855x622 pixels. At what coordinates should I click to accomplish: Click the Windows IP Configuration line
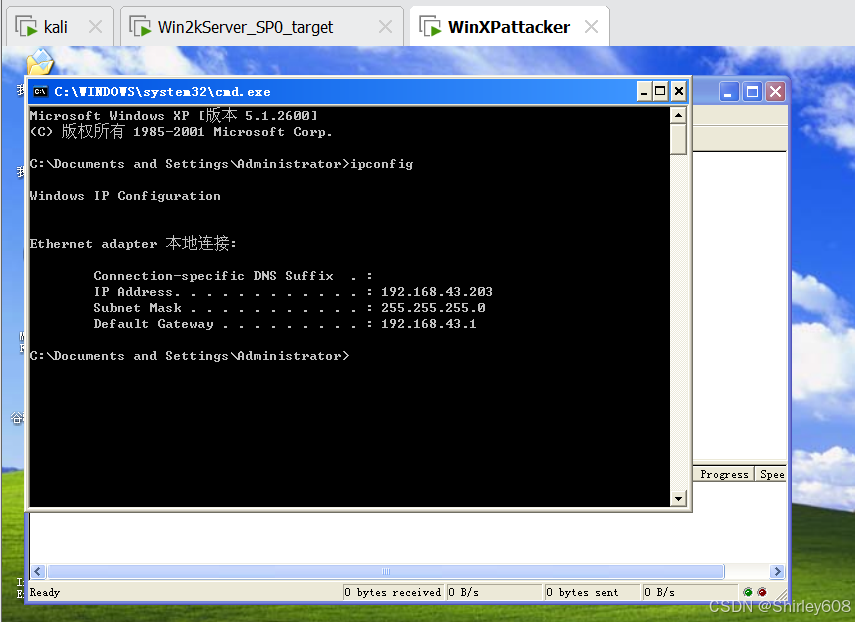click(x=125, y=196)
